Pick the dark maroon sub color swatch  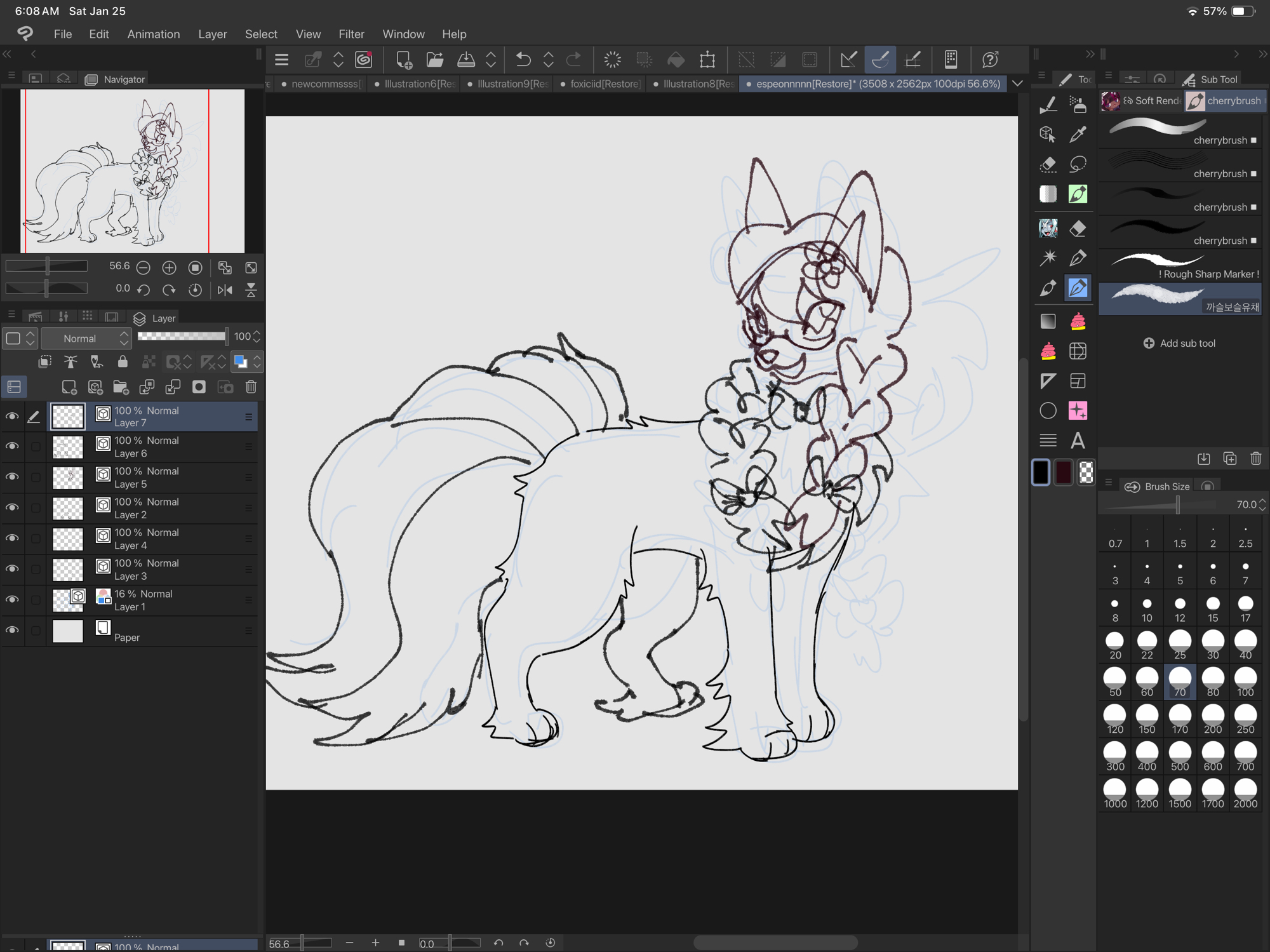[1064, 473]
